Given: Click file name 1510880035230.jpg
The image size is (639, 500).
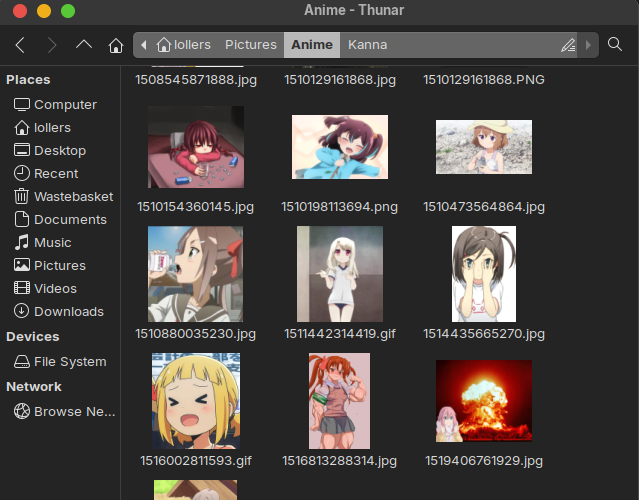Looking at the screenshot, I should coord(196,334).
